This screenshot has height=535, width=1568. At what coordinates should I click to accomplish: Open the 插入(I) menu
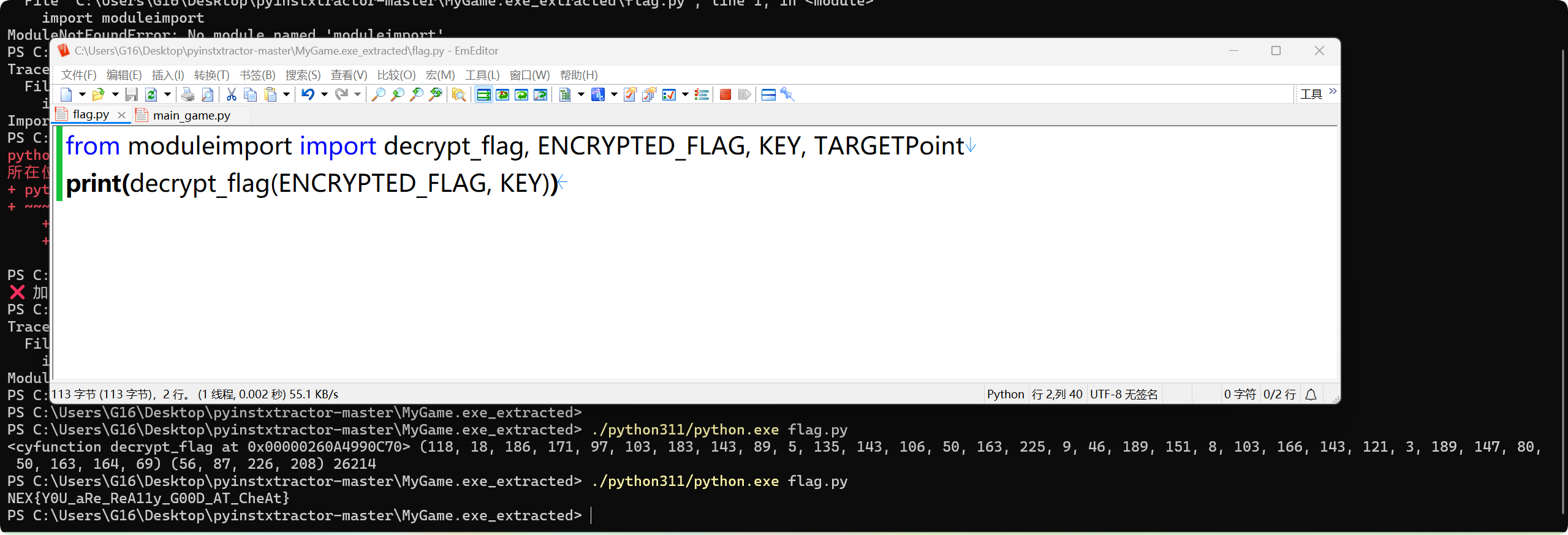(168, 75)
